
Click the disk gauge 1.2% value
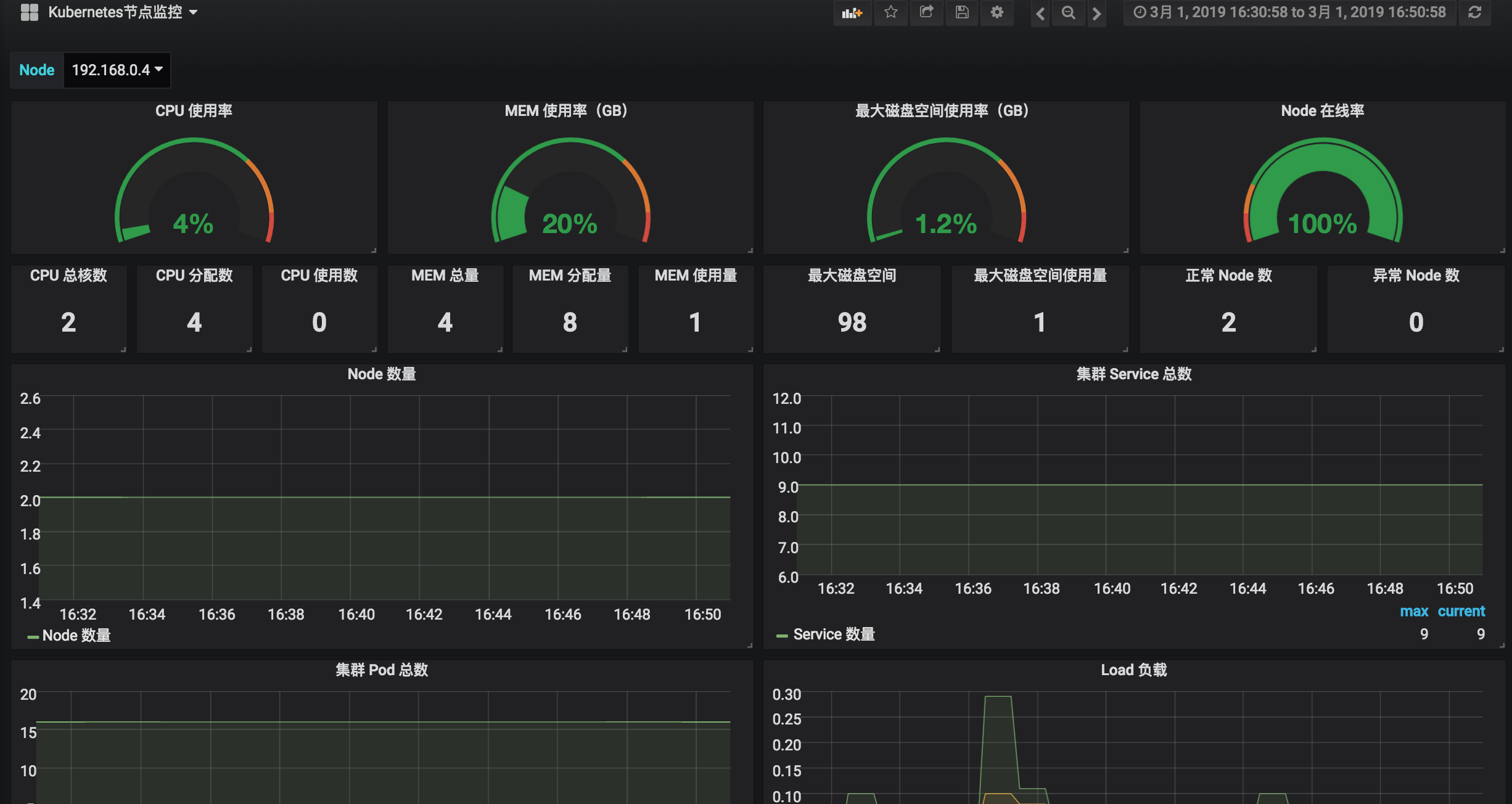click(x=946, y=224)
